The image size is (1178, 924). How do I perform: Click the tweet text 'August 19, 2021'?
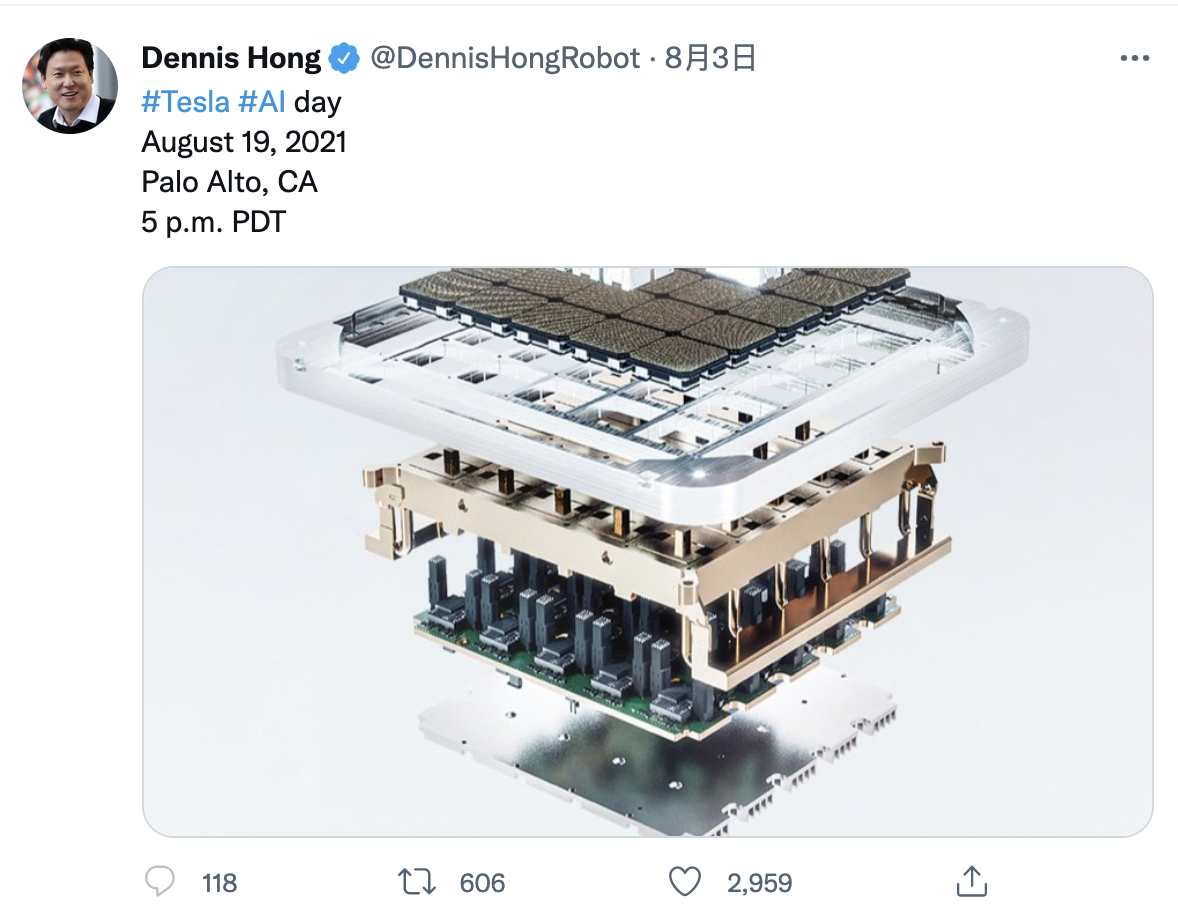click(x=244, y=142)
